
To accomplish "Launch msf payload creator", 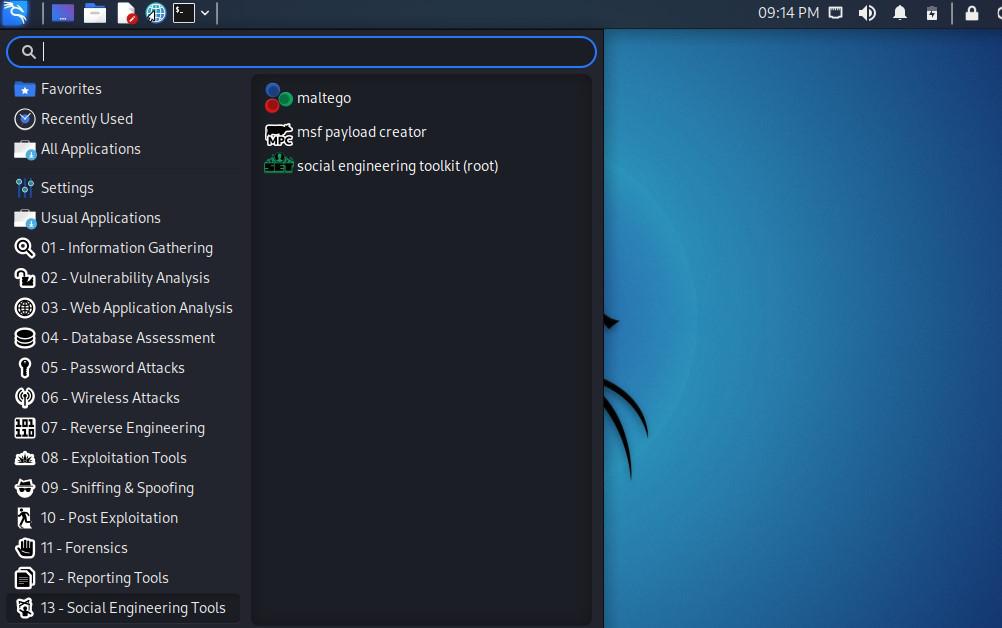I will [x=422, y=132].
